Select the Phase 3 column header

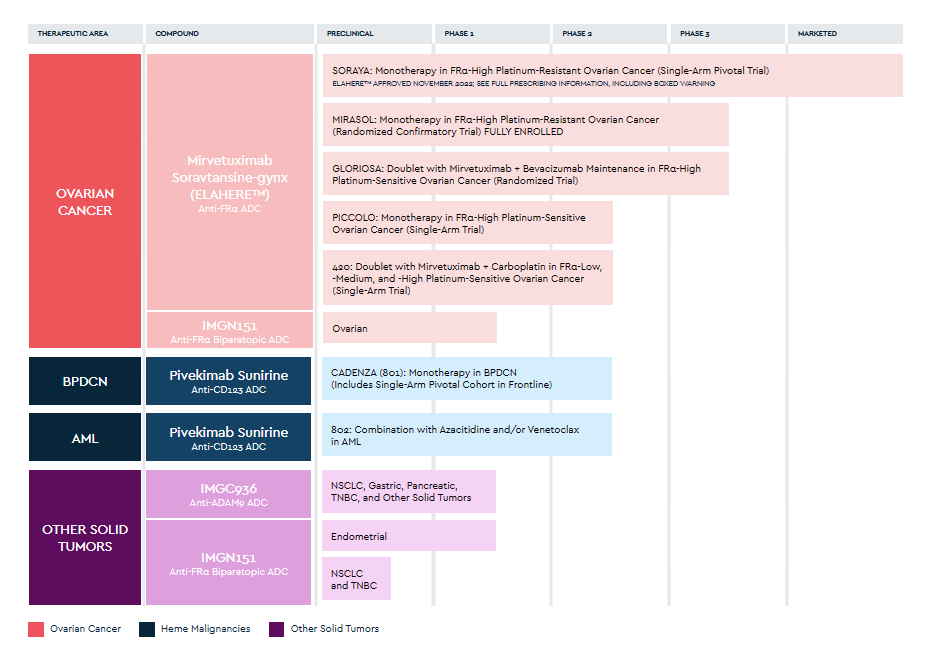point(727,33)
